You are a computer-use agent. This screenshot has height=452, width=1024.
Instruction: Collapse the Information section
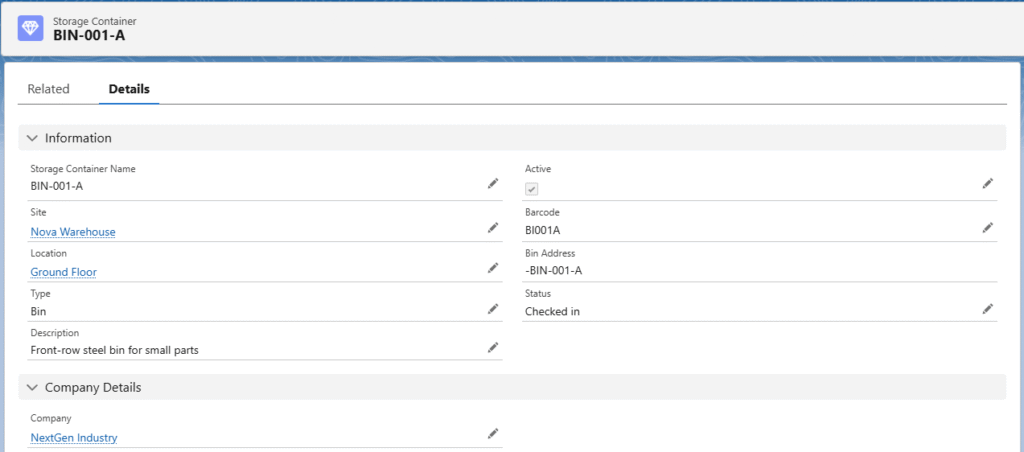pos(33,138)
